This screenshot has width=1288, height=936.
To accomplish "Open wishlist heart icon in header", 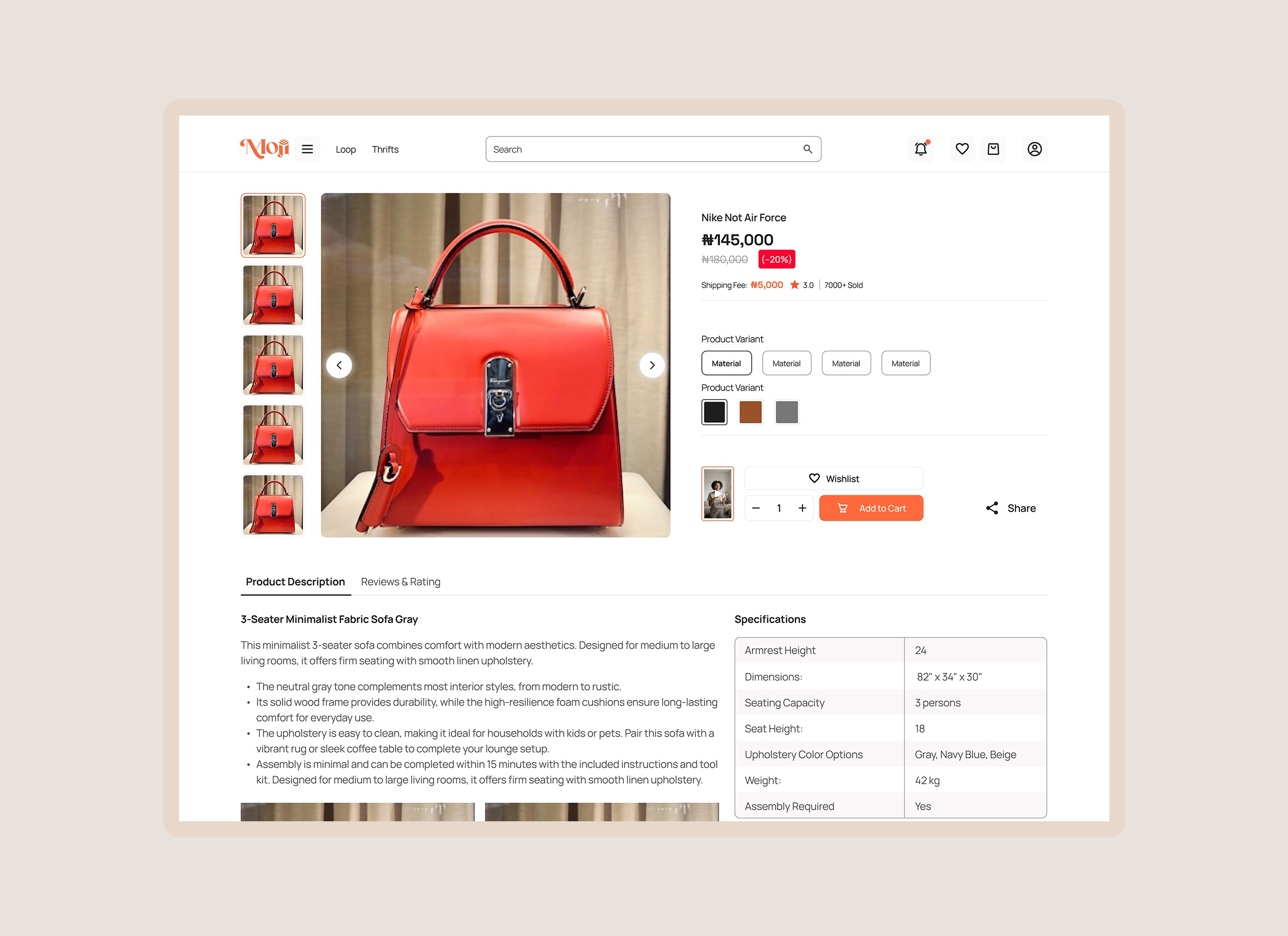I will point(962,149).
